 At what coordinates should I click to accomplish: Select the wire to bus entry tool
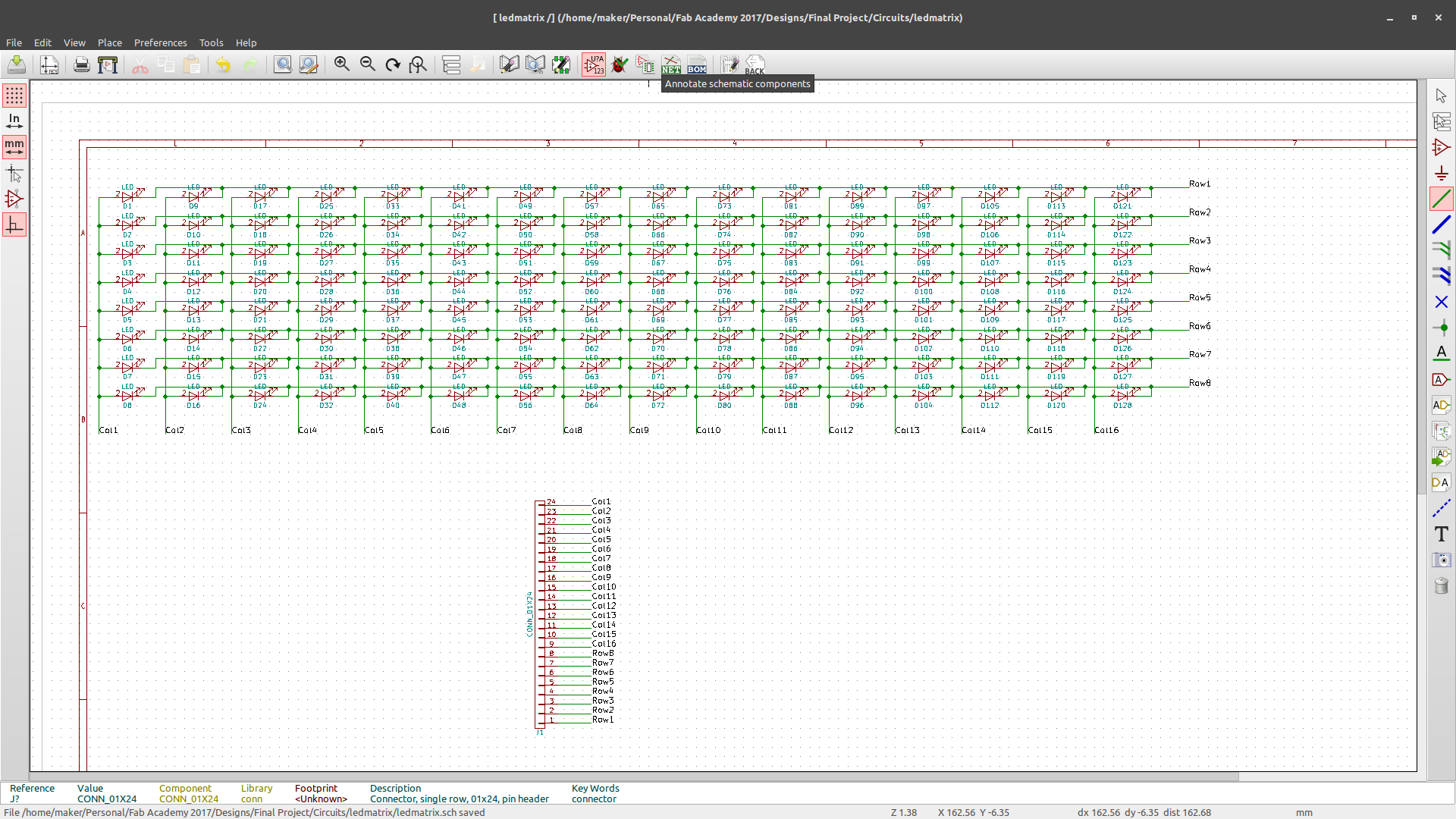(x=1442, y=250)
